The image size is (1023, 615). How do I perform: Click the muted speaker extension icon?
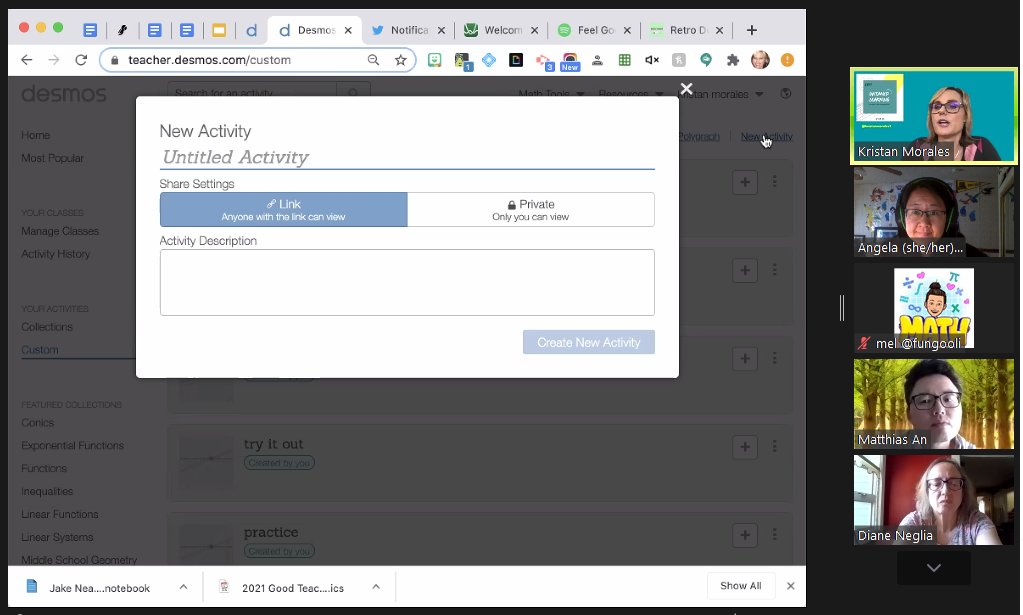(x=652, y=60)
